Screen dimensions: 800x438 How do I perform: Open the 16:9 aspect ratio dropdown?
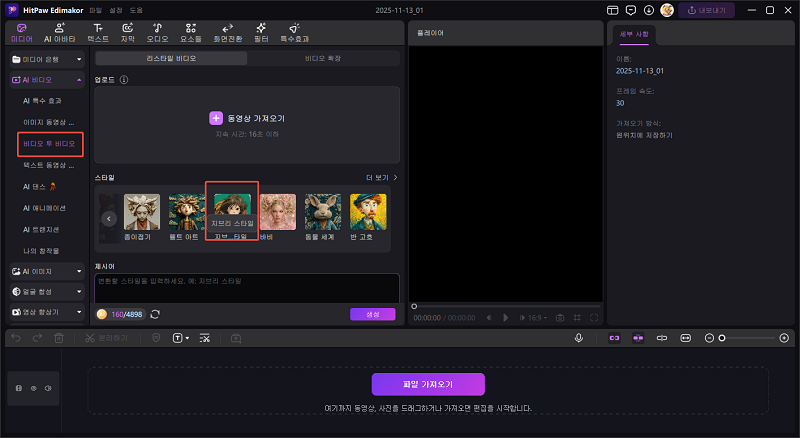(x=537, y=318)
